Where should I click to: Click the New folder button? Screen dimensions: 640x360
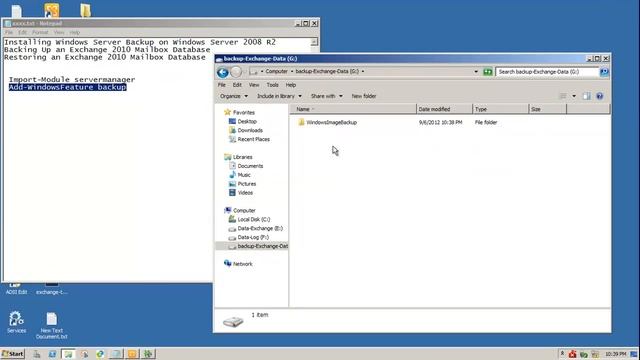(x=364, y=96)
